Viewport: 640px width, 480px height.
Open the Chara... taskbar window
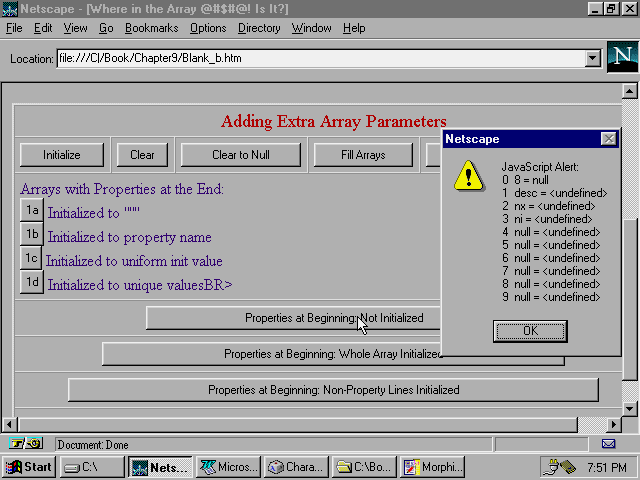[x=296, y=467]
